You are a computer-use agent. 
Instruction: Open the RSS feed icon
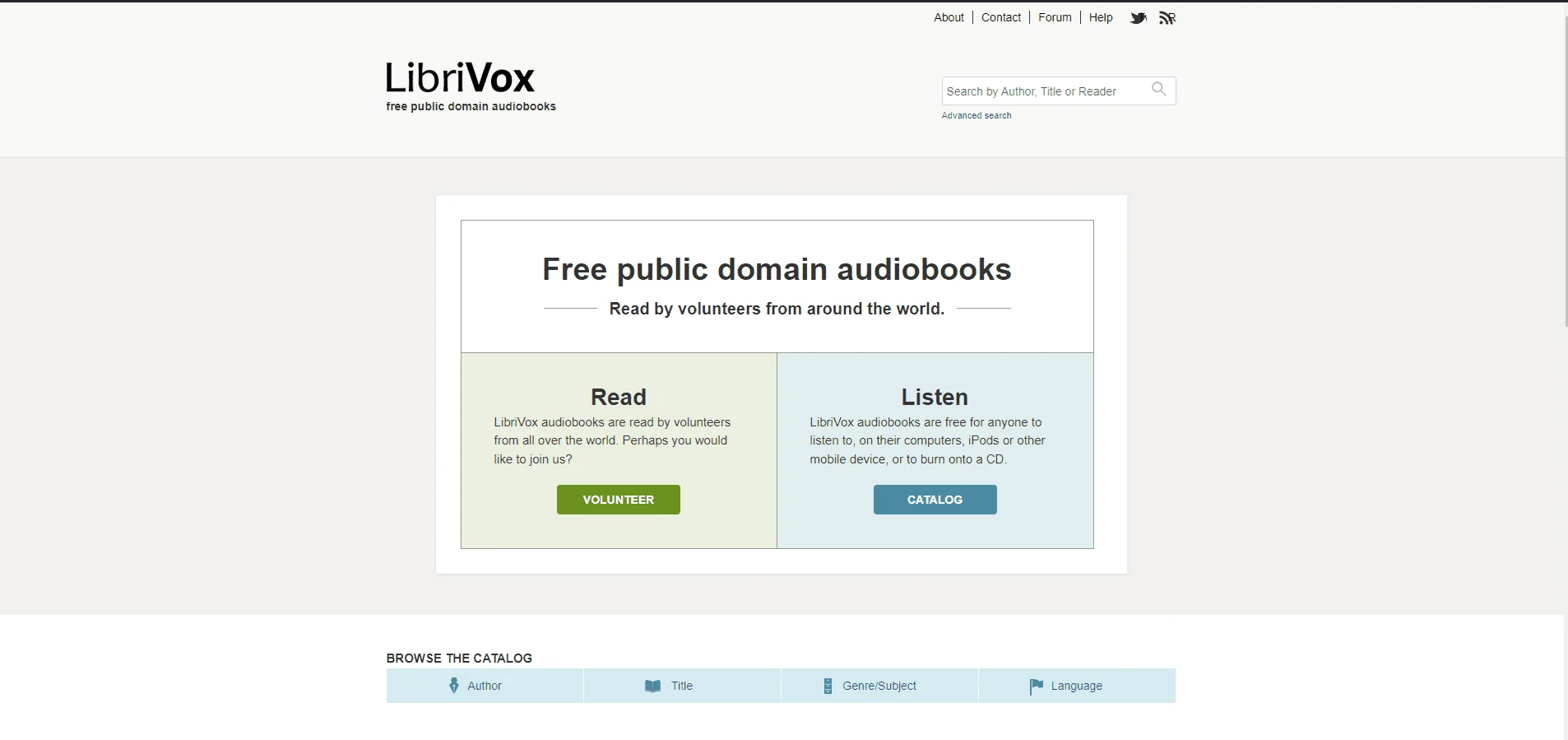click(1167, 17)
